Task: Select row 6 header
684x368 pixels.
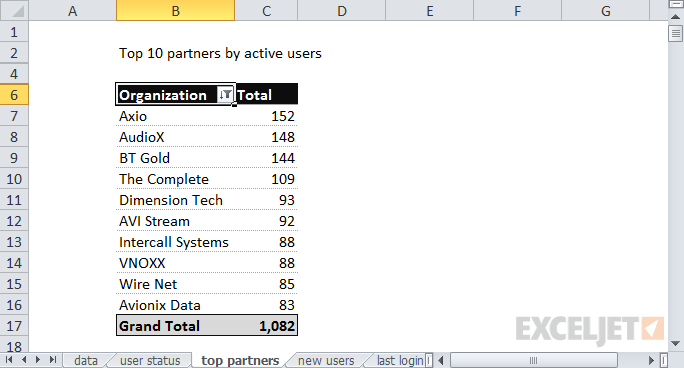Action: (14, 95)
